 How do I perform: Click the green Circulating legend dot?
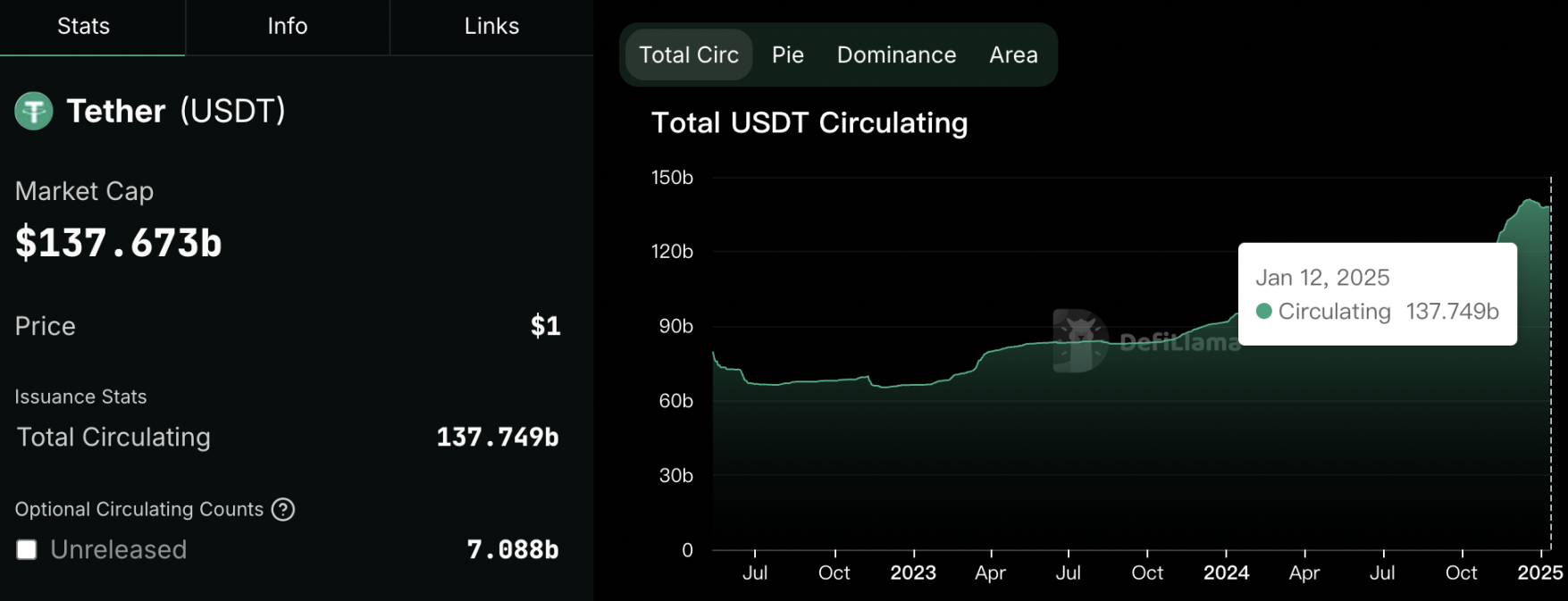(x=1263, y=311)
